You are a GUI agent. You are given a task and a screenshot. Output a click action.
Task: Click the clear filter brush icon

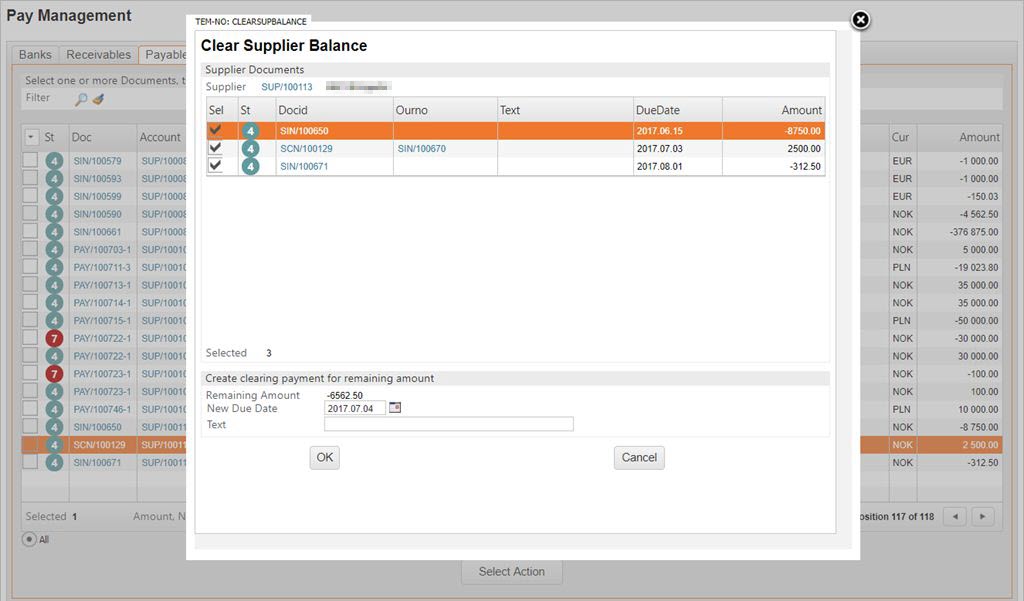pos(98,99)
